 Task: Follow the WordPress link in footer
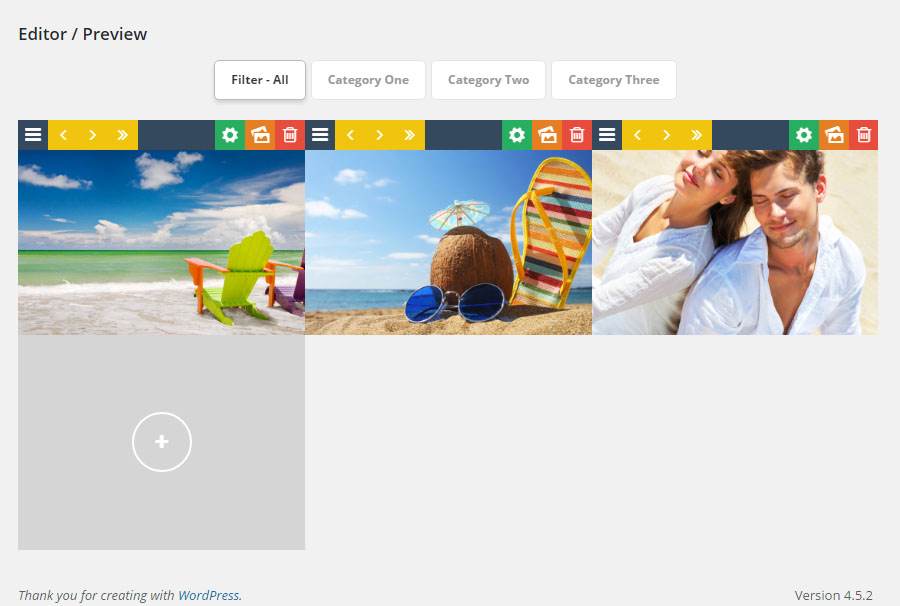click(x=209, y=595)
